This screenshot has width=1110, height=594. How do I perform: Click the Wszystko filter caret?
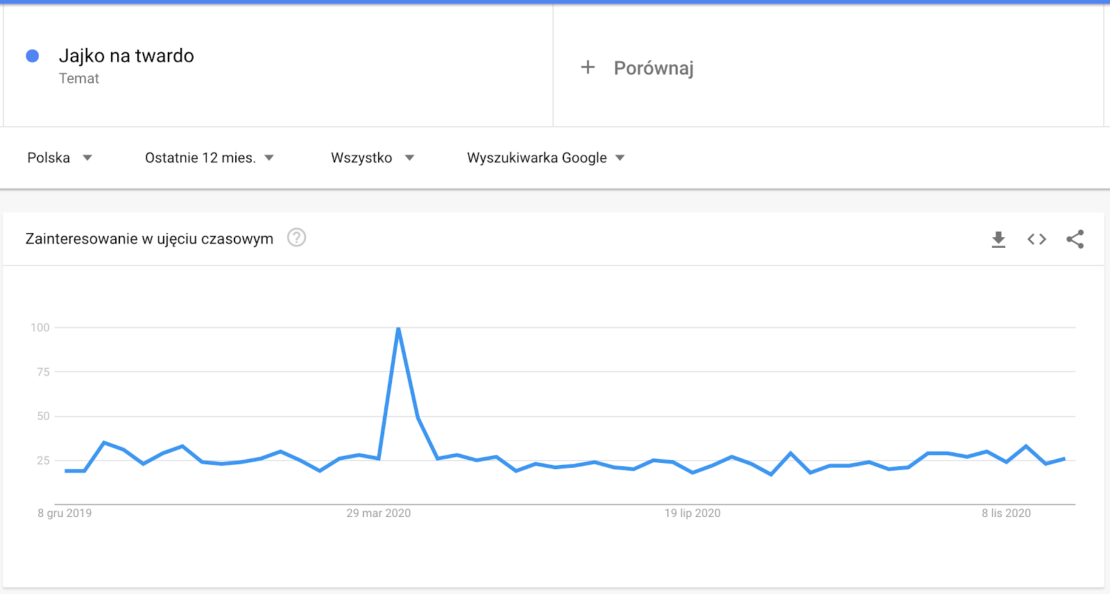(409, 157)
